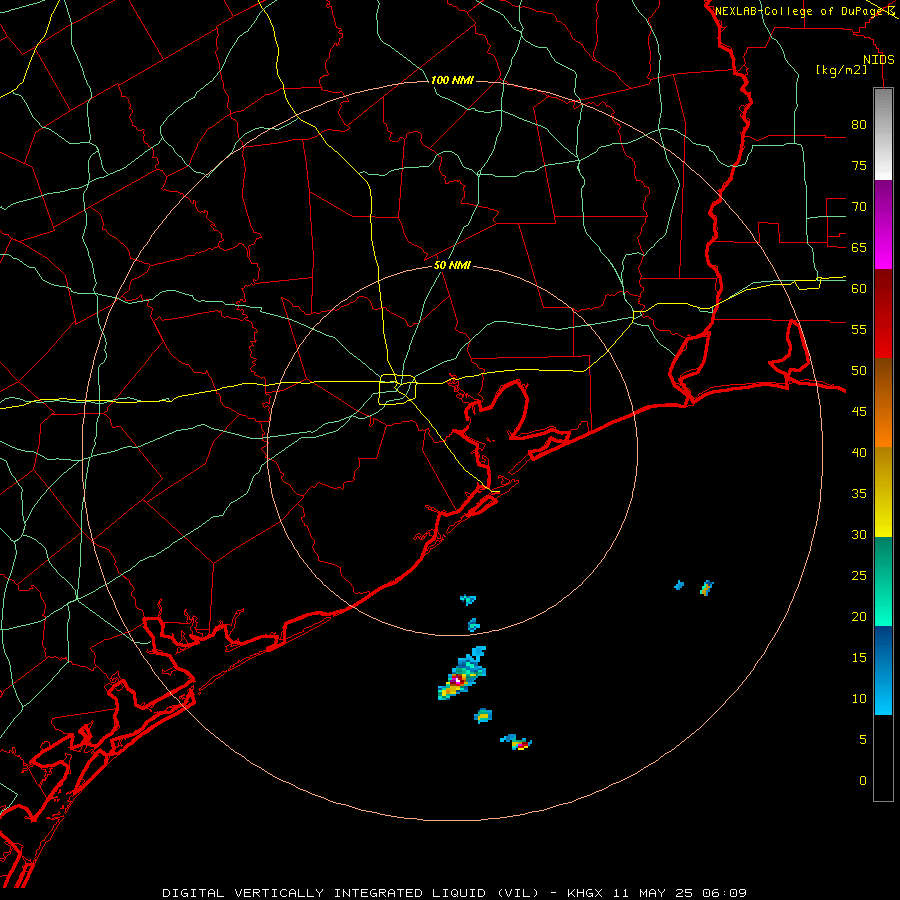The height and width of the screenshot is (900, 900).
Task: Click scale value 80
Action: 859,125
